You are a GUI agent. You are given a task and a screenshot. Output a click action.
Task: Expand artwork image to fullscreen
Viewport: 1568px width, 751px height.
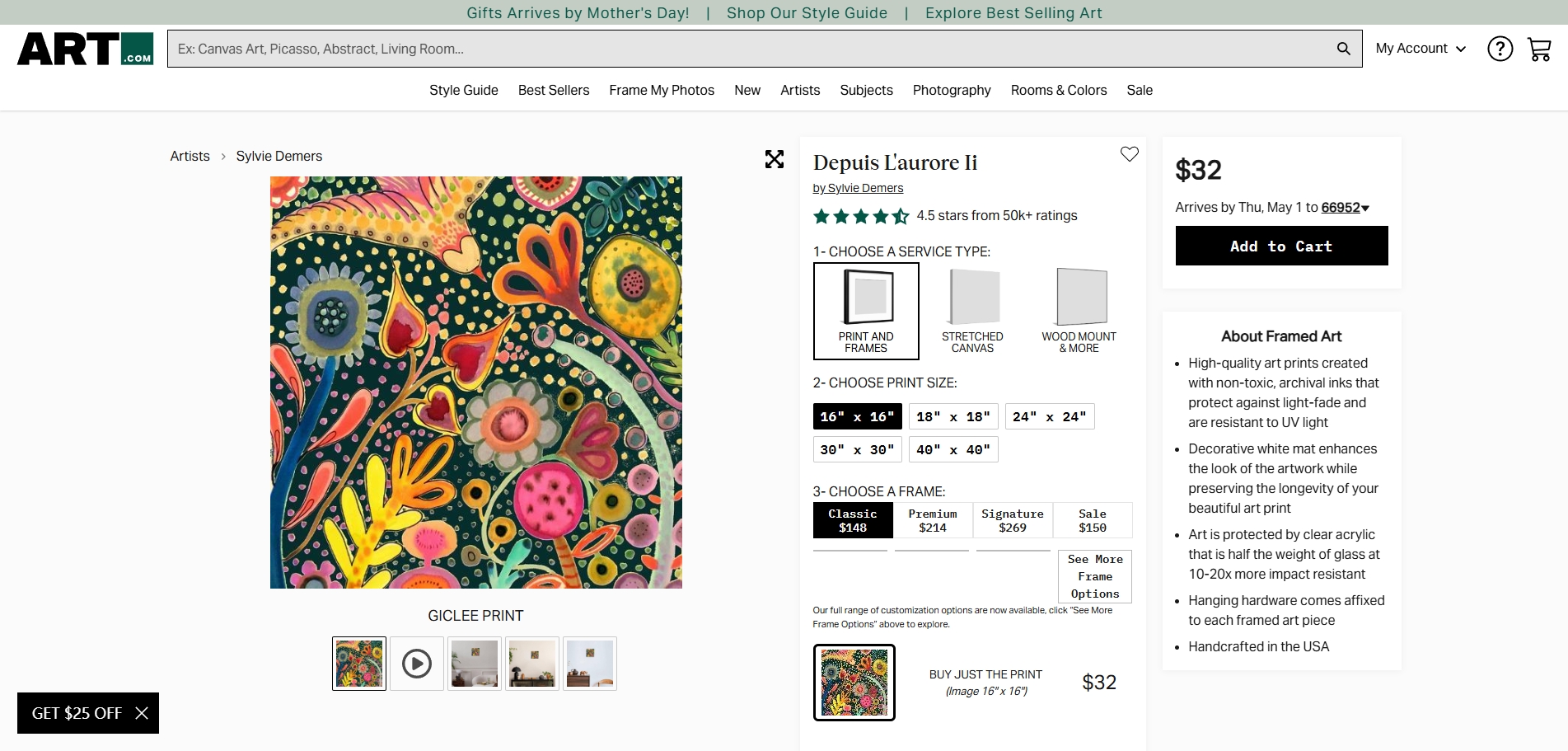(x=774, y=159)
